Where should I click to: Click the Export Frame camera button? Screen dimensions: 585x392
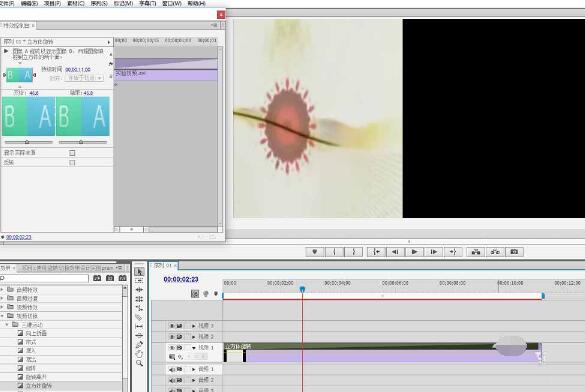514,252
